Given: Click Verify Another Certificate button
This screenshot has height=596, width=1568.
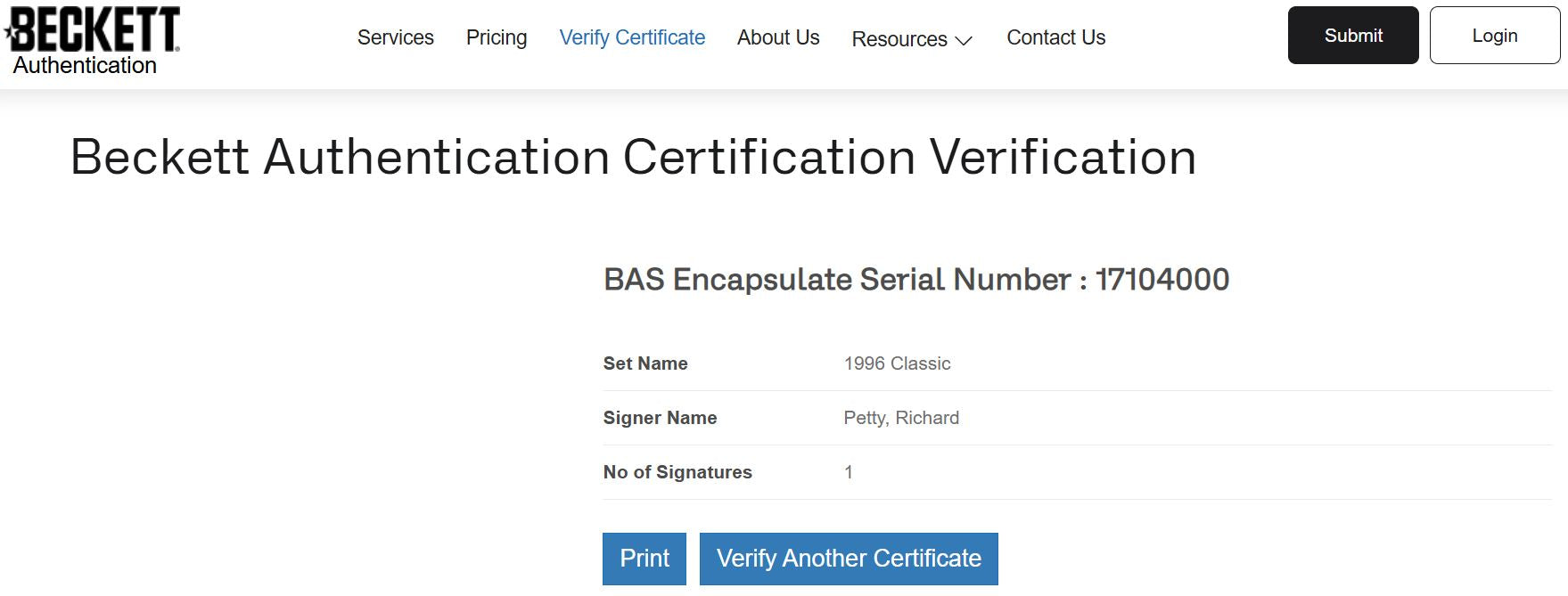Looking at the screenshot, I should click(x=849, y=559).
